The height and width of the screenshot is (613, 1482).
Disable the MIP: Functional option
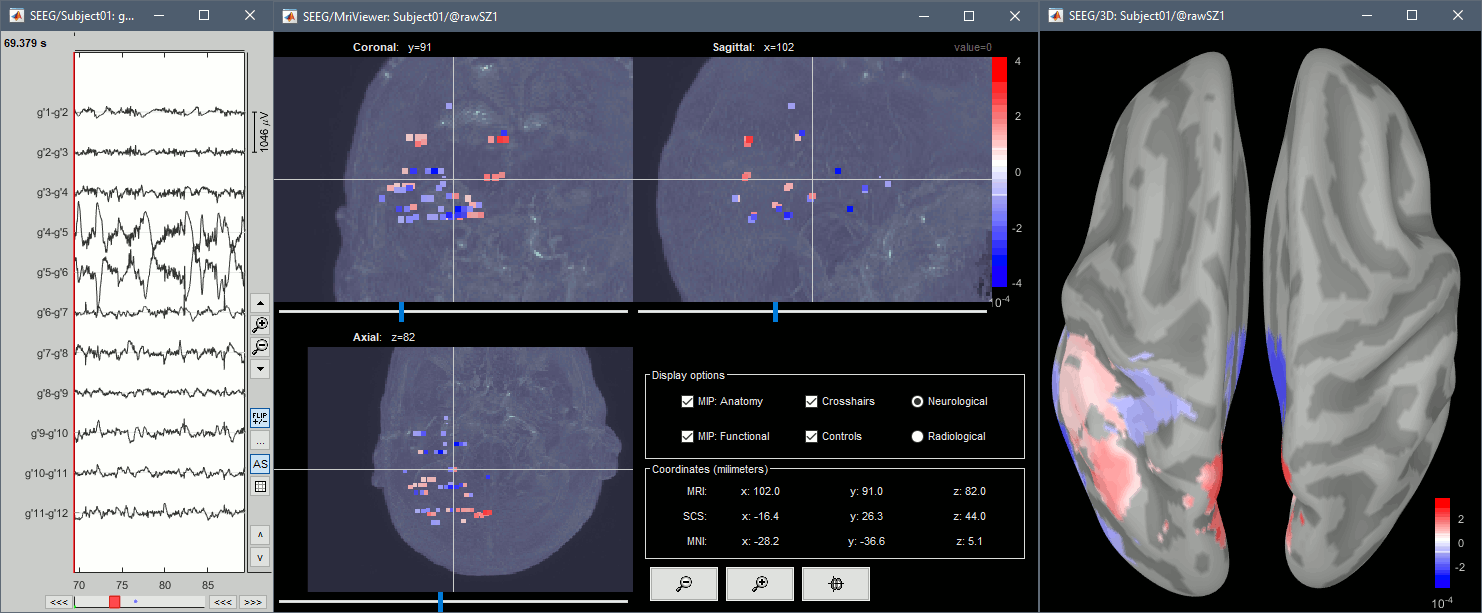pyautogui.click(x=687, y=437)
